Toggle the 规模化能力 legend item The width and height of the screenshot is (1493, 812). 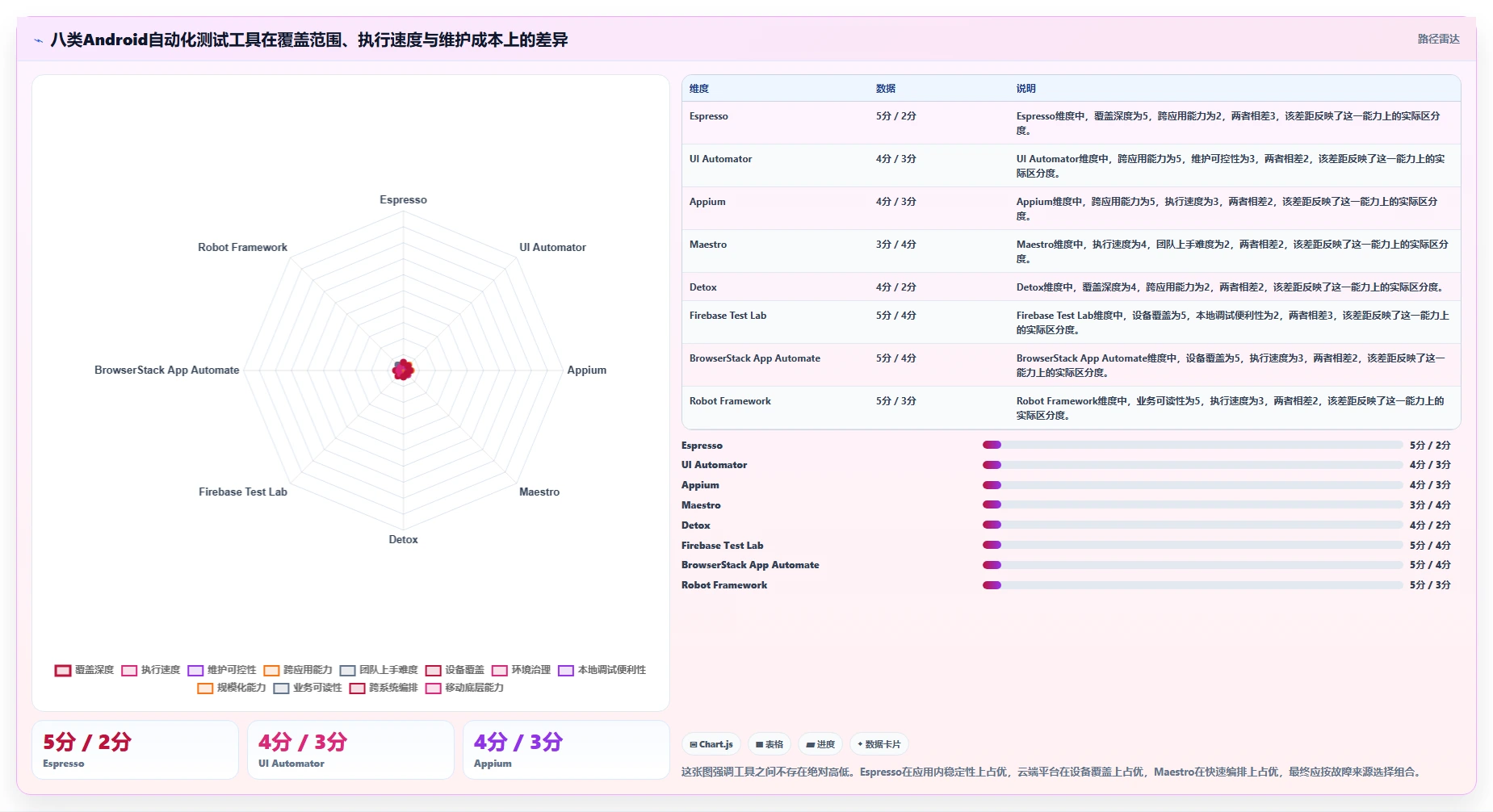coord(232,688)
